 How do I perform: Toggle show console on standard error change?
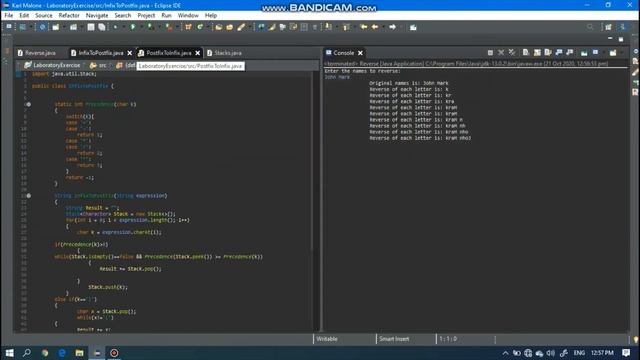570,53
